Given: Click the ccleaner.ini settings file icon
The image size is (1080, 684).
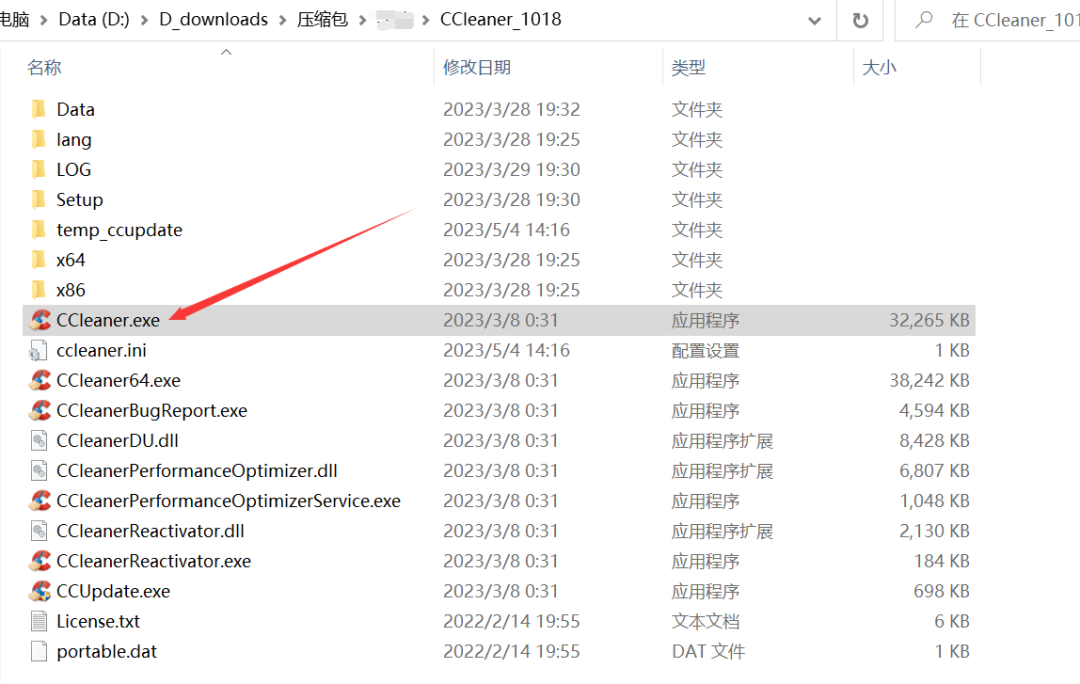Looking at the screenshot, I should [x=39, y=351].
